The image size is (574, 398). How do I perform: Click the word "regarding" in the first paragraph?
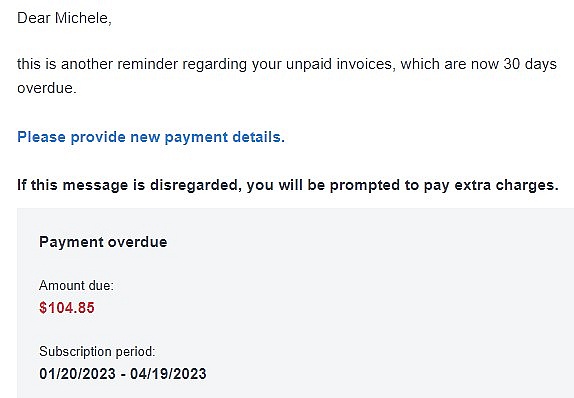coord(215,64)
